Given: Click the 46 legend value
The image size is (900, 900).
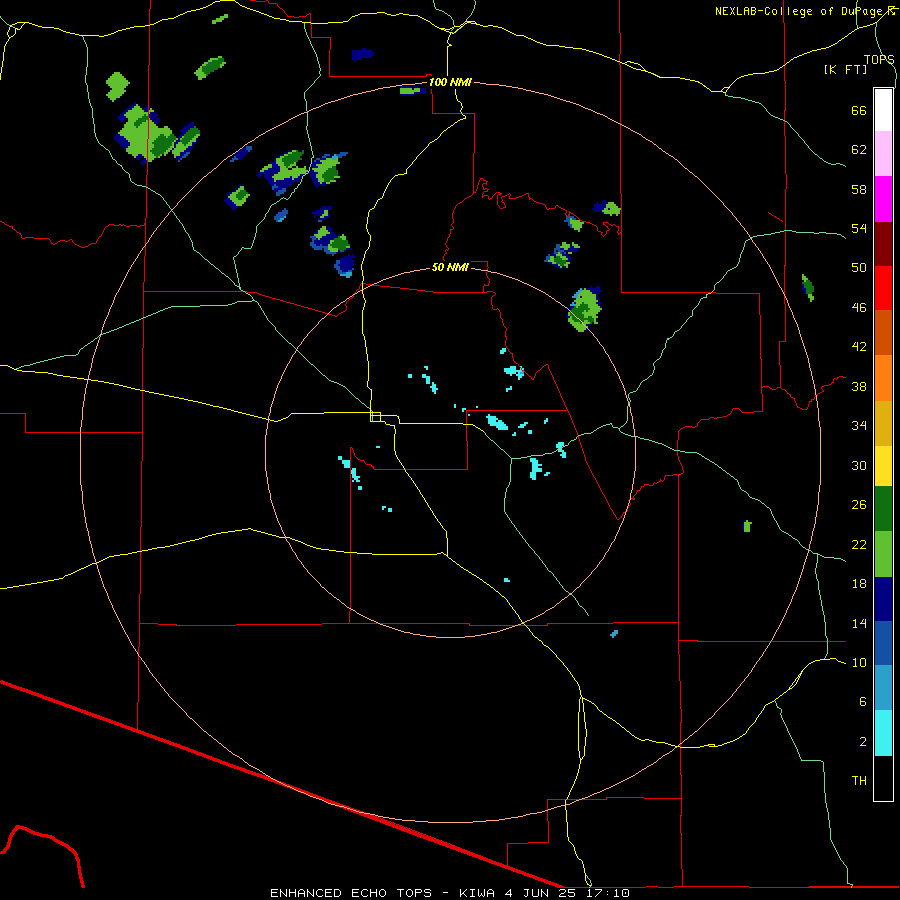Looking at the screenshot, I should point(859,308).
